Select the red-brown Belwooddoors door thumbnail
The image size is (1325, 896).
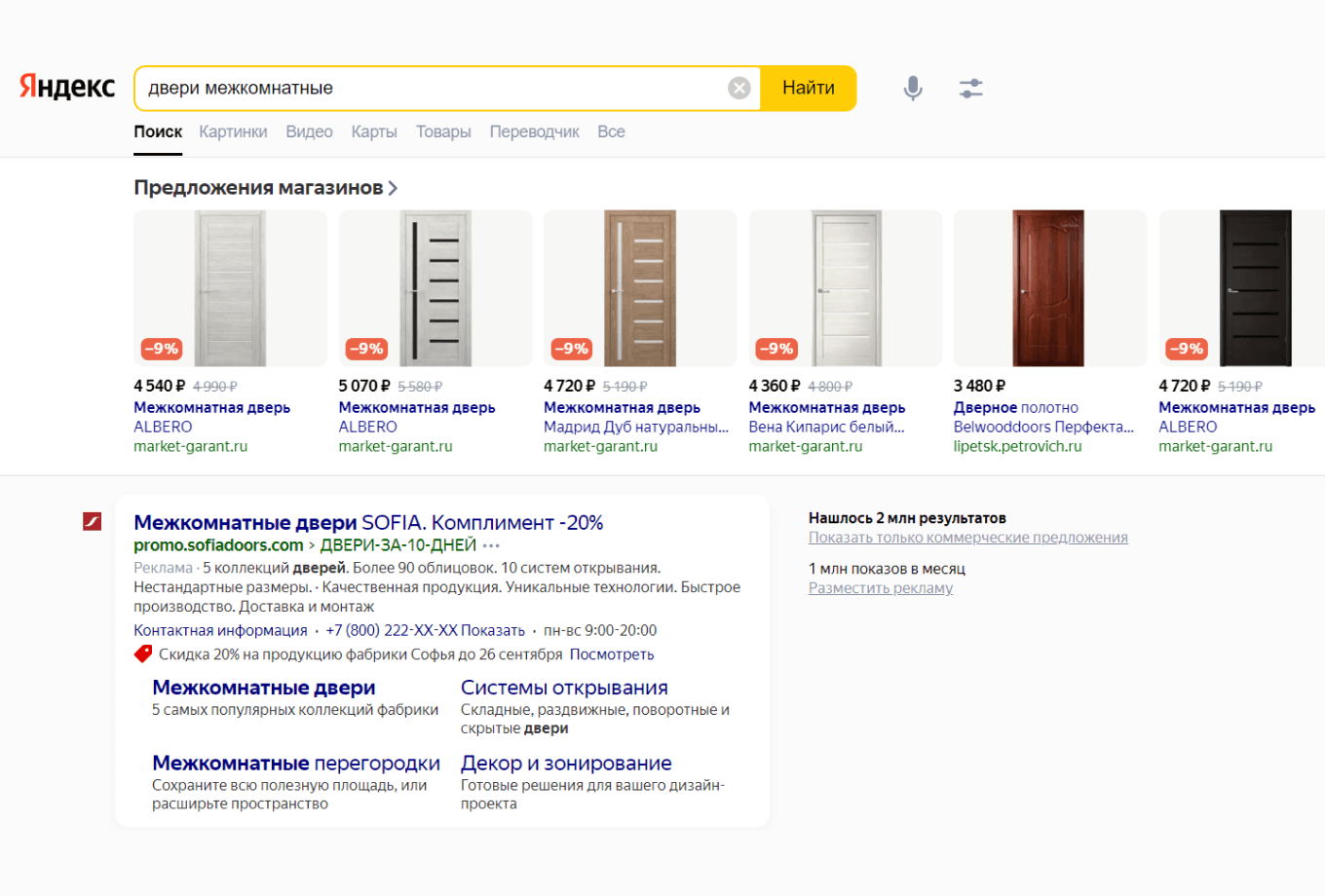click(1049, 288)
